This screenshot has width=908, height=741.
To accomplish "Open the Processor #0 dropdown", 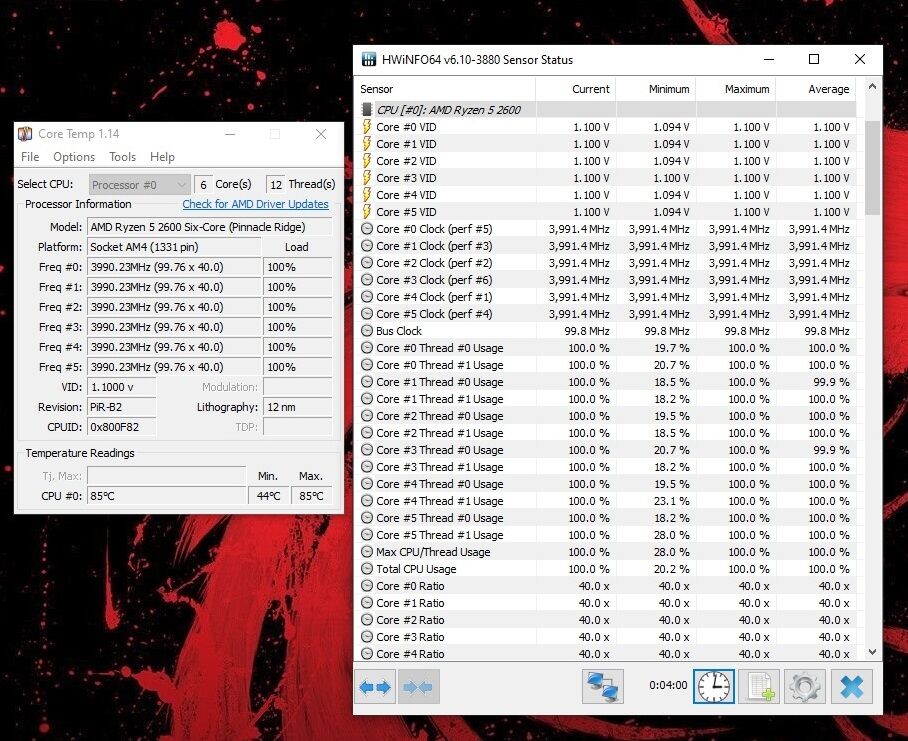I will point(140,185).
